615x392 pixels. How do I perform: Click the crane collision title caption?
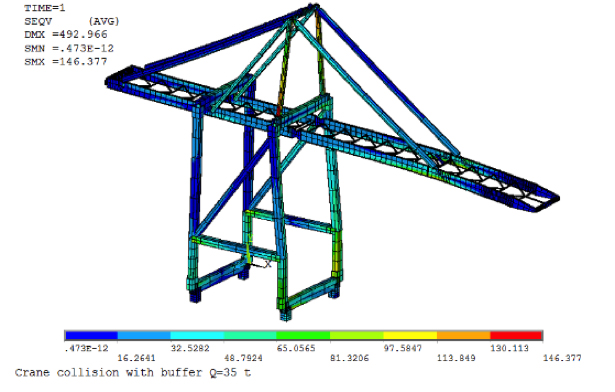coord(133,372)
